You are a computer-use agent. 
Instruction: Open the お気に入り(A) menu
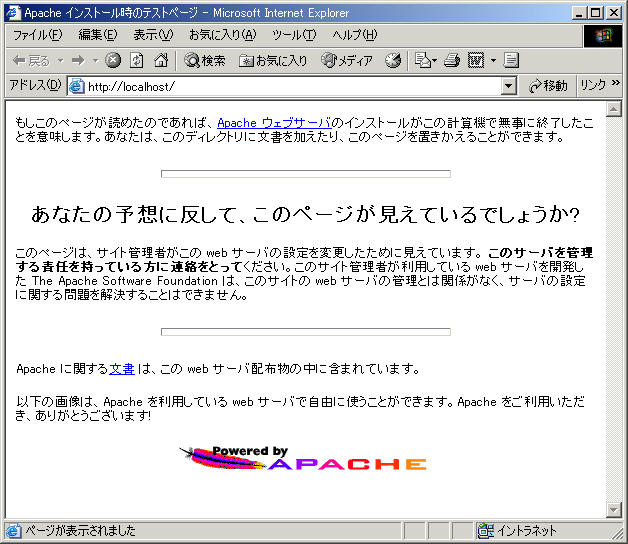pyautogui.click(x=222, y=35)
